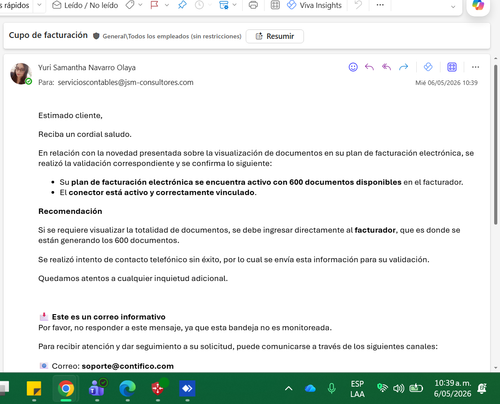
Task: Click recipient servicioscontables@jsm-consultores.com
Action: (125, 82)
